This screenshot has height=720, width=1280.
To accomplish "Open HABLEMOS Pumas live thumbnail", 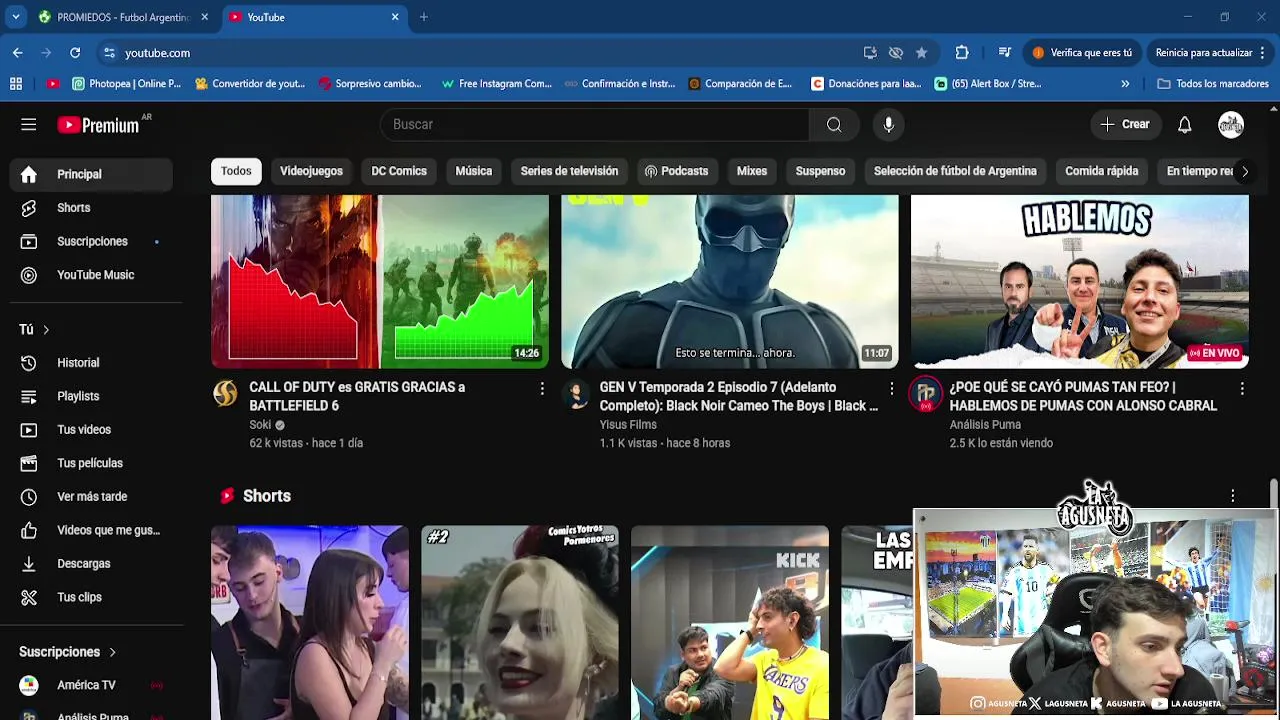I will coord(1080,282).
